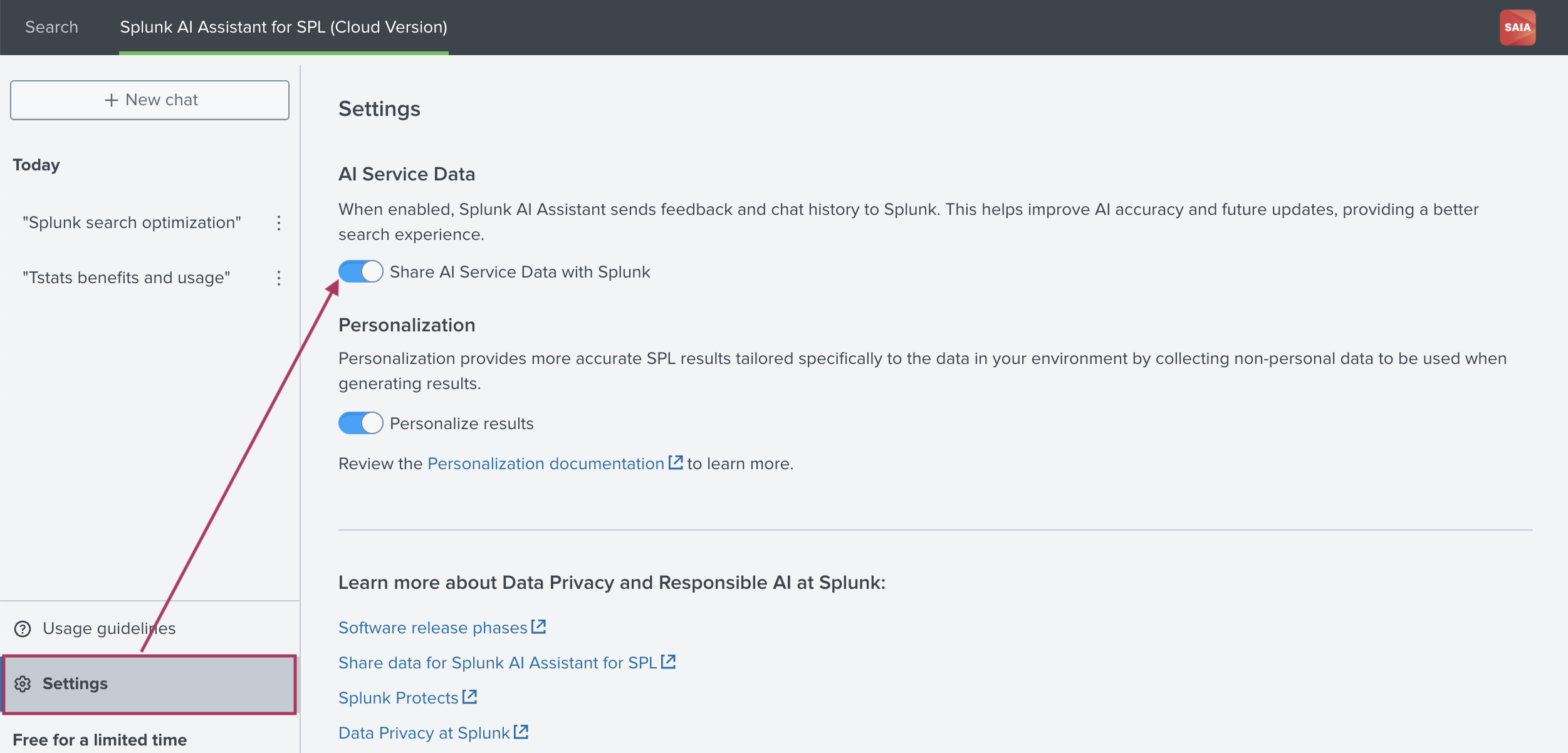This screenshot has height=753, width=1568.
Task: Click the "Today" section heading
Action: (x=36, y=165)
